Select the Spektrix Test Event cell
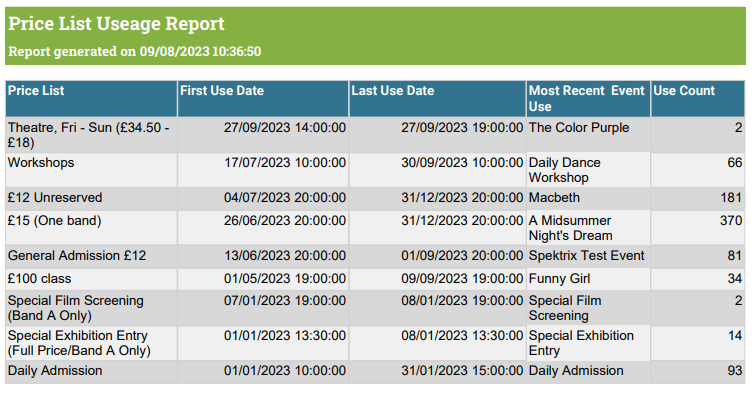The width and height of the screenshot is (753, 394). (x=588, y=256)
